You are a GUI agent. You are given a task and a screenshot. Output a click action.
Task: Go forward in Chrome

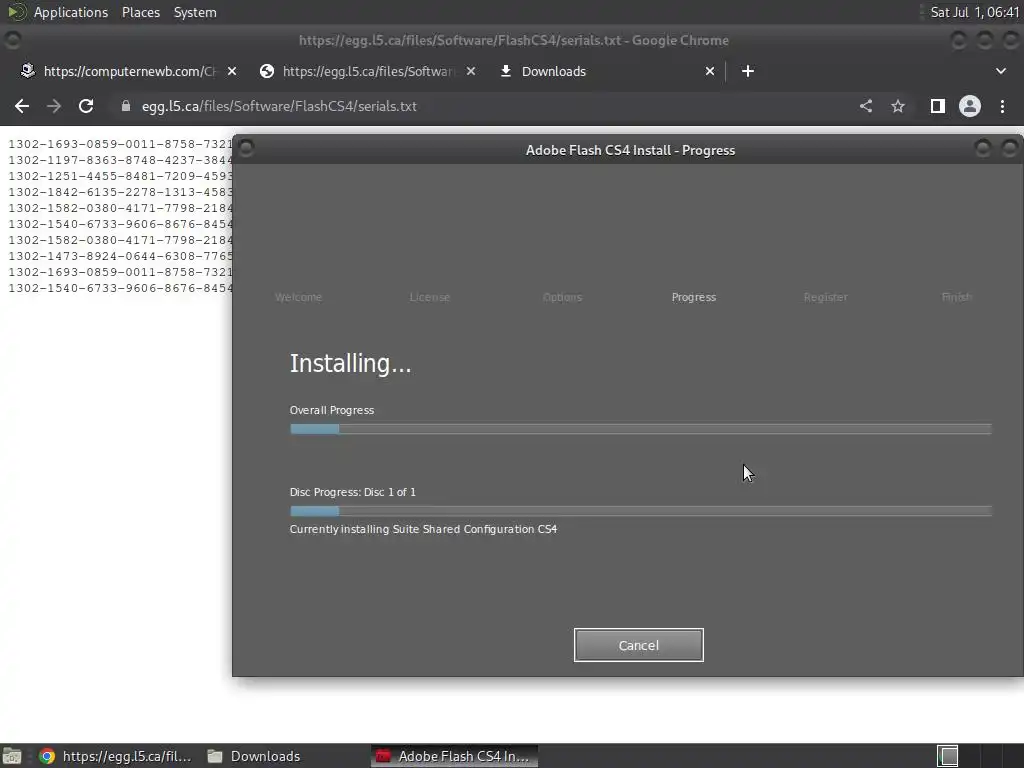[x=54, y=106]
